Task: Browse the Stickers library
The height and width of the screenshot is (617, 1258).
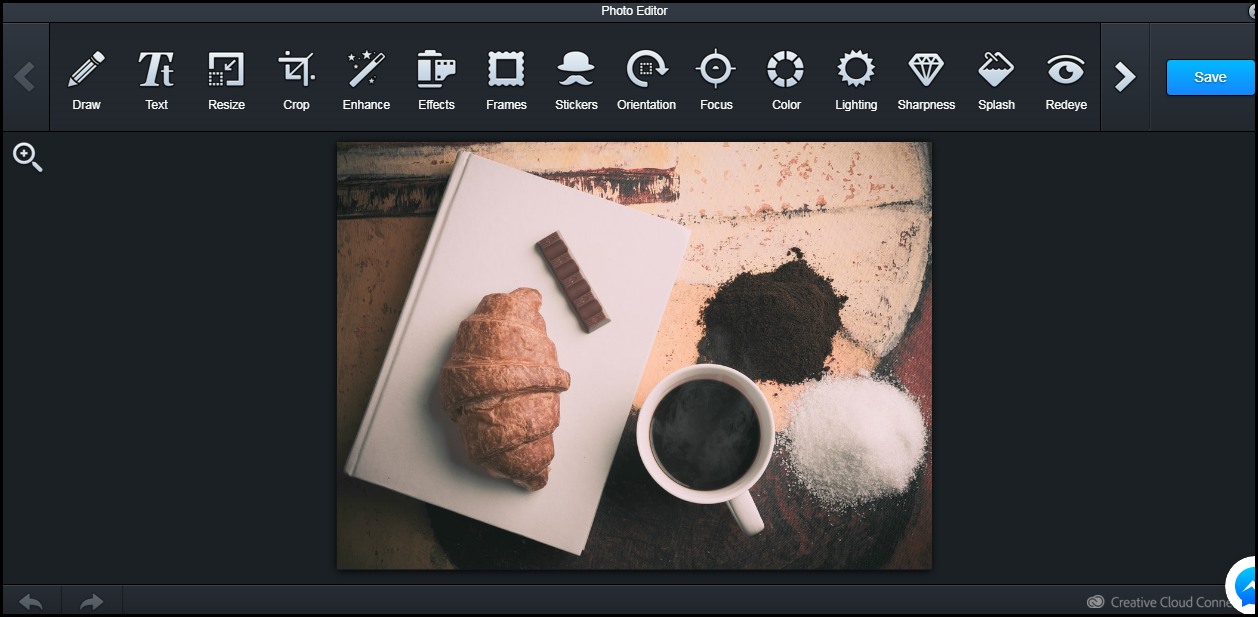Action: (576, 78)
